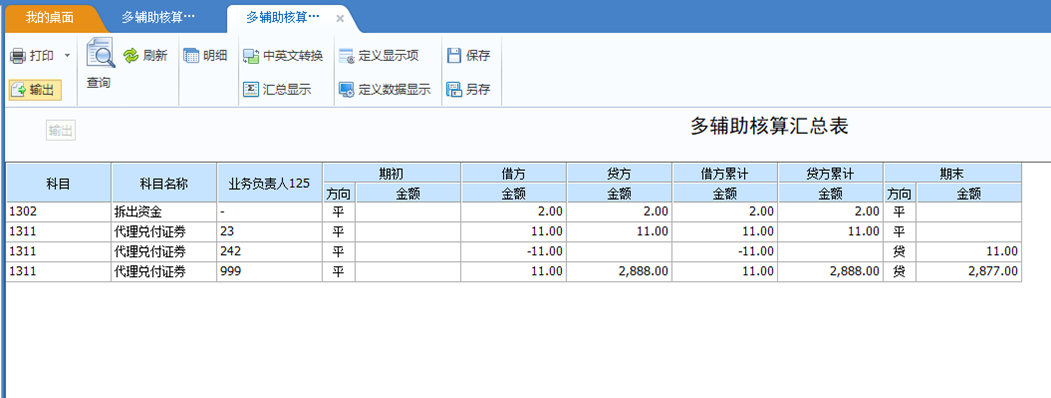Click the 汇总显示 summary display icon
Viewport: 1051px width, 398px height.
tap(251, 89)
